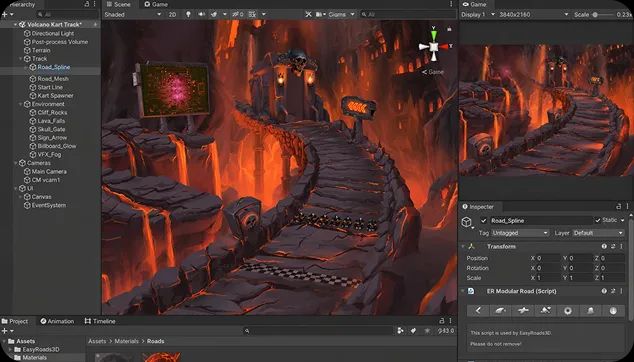
Task: Select the second EasyRoads terrain tool icon
Action: (501, 311)
